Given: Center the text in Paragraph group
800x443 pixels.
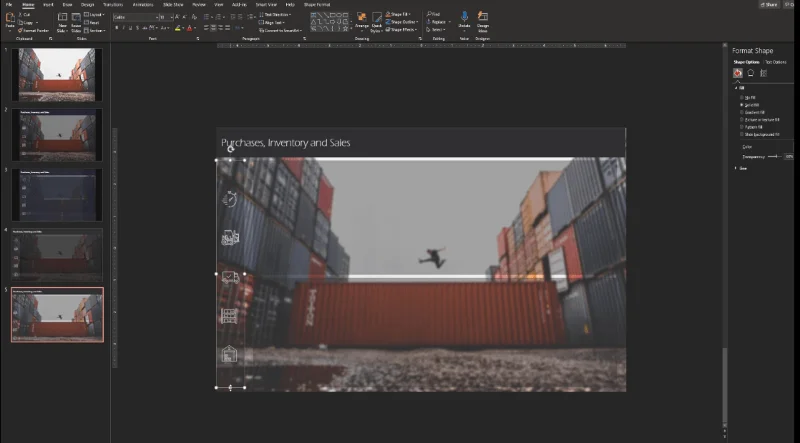Looking at the screenshot, I should 213,28.
